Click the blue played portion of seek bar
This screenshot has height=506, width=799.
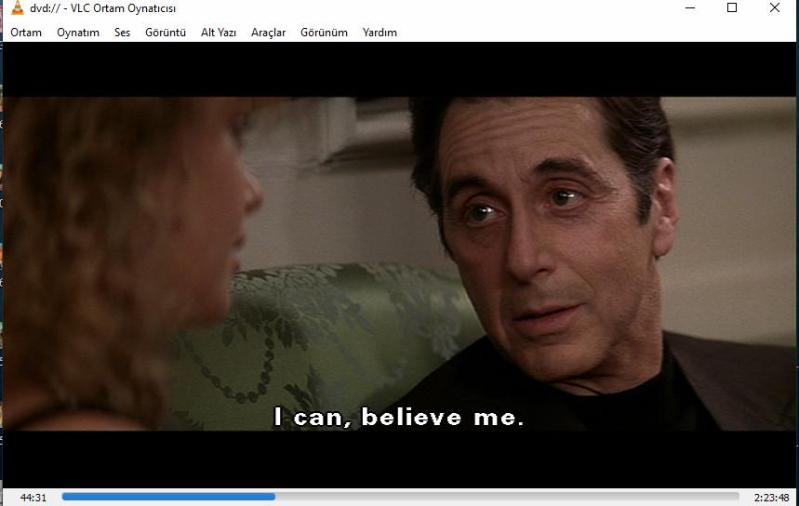(168, 496)
